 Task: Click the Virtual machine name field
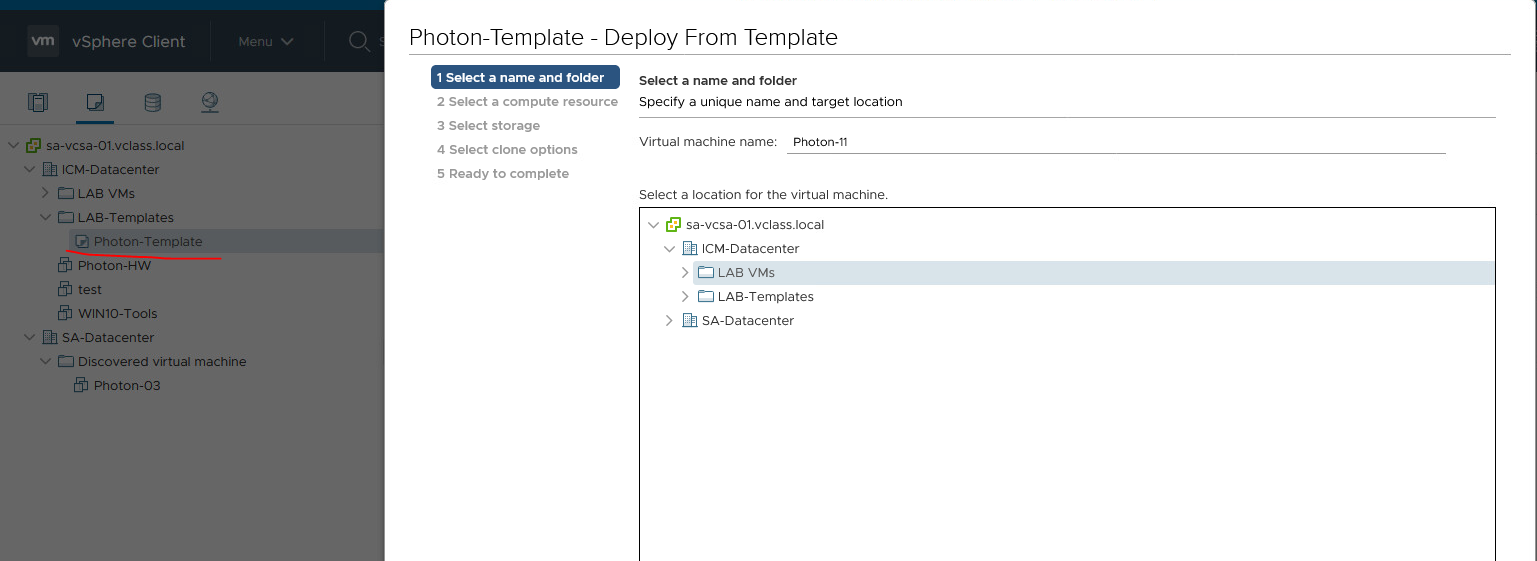tap(1116, 142)
